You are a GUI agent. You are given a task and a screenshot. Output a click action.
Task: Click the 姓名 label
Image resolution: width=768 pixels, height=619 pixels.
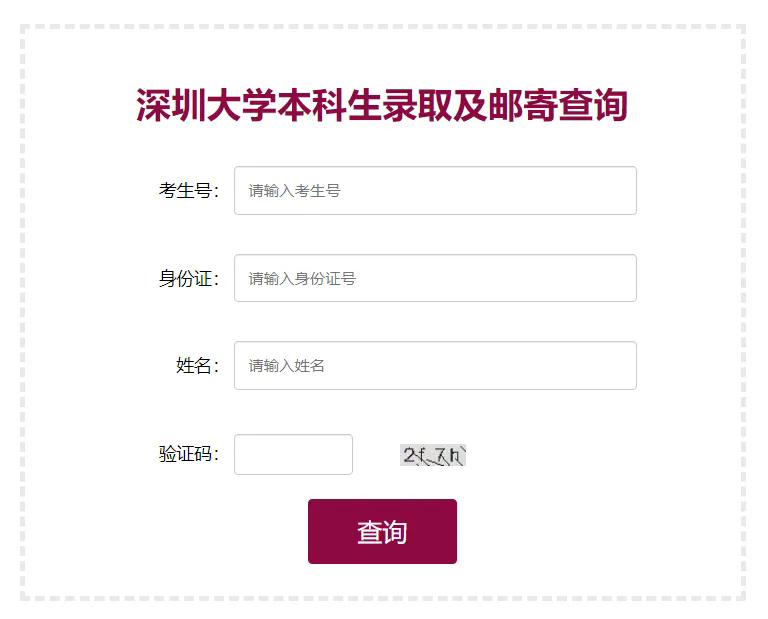(197, 366)
